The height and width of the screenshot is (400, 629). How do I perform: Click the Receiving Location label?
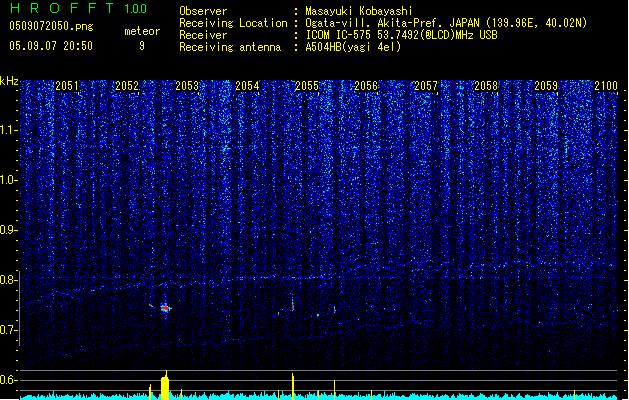(233, 23)
